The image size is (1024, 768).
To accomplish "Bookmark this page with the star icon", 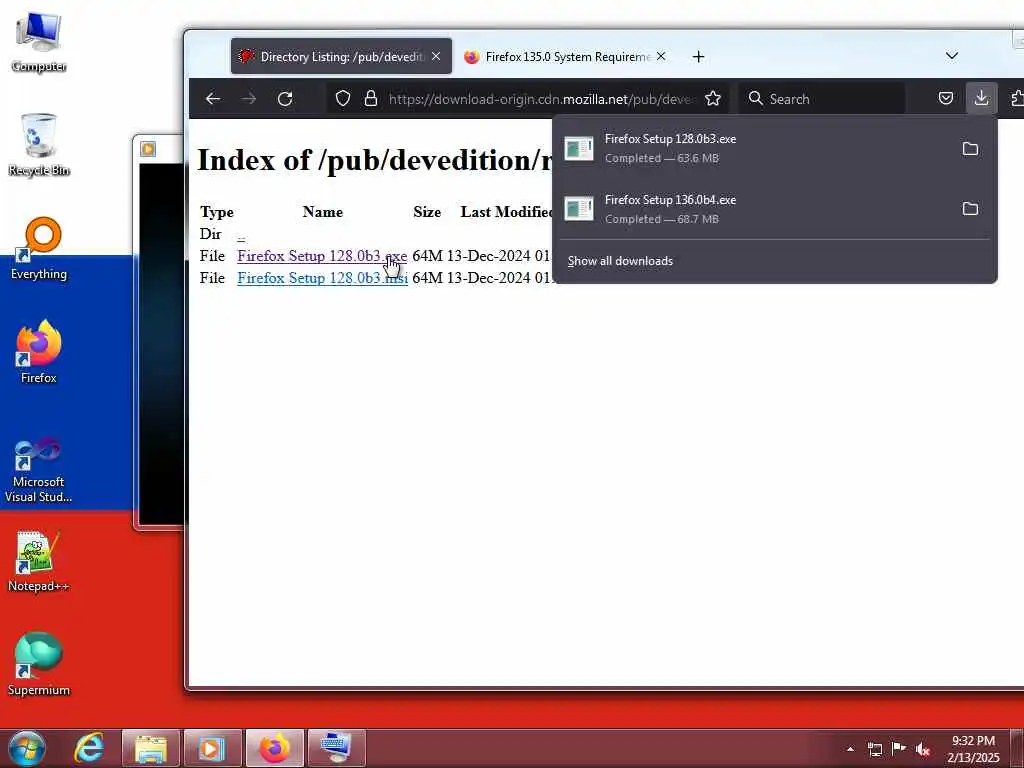I will (713, 99).
